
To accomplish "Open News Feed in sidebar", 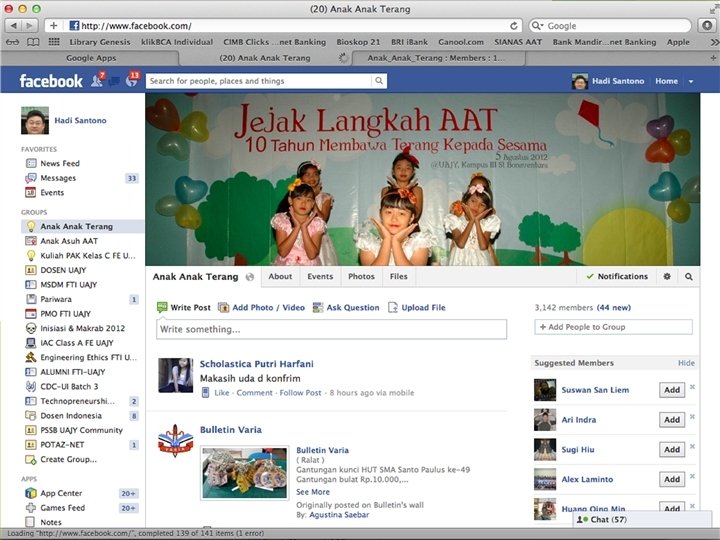I will [60, 163].
